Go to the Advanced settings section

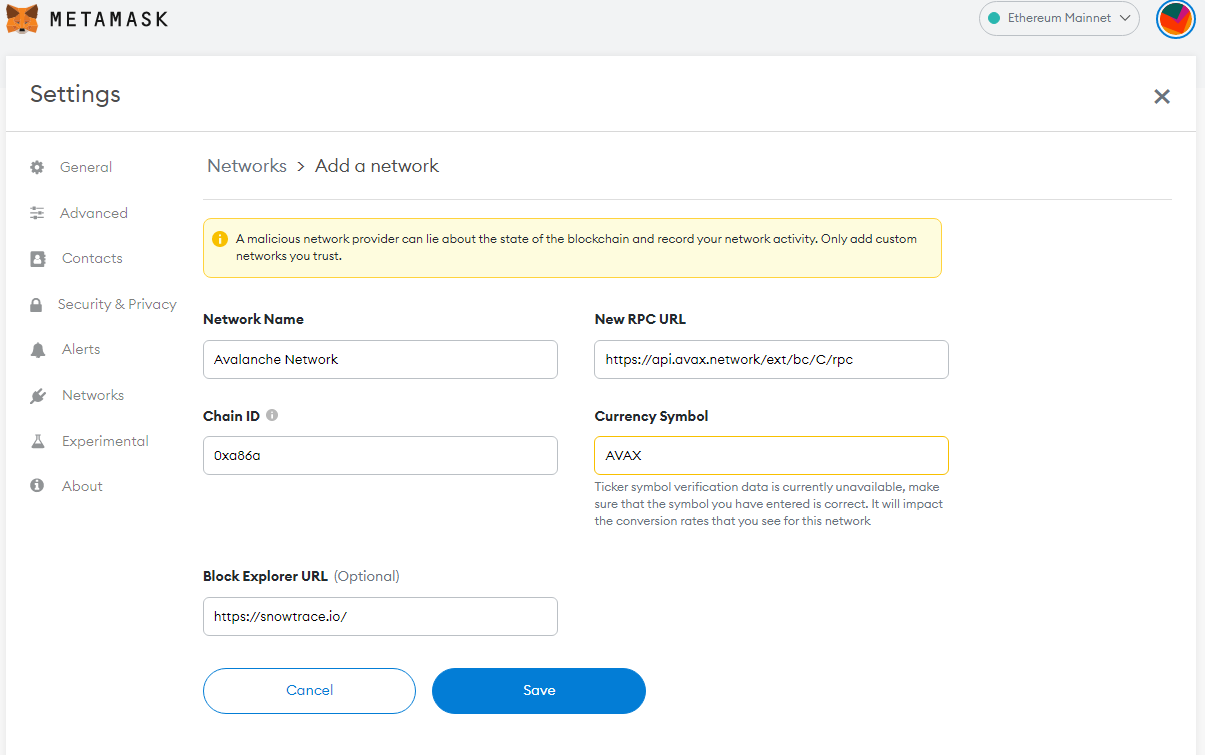[94, 213]
